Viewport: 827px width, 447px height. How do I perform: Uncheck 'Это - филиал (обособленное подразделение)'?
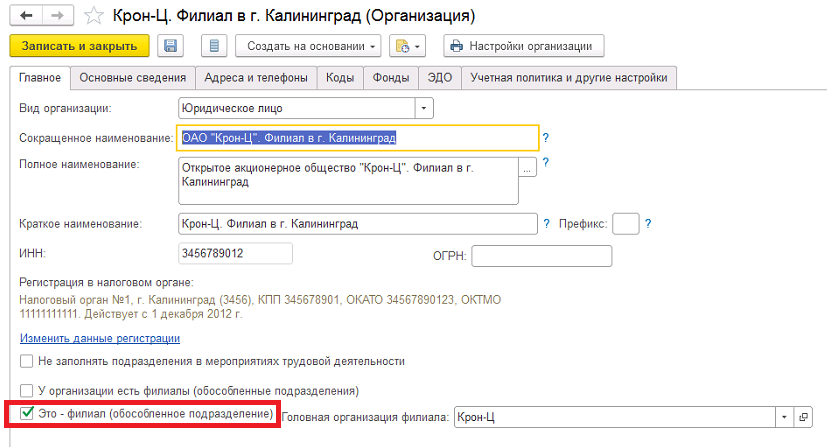(27, 413)
